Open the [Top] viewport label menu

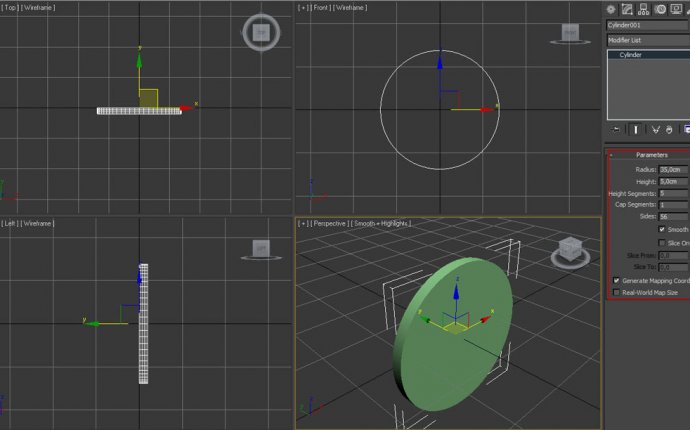[x=10, y=7]
